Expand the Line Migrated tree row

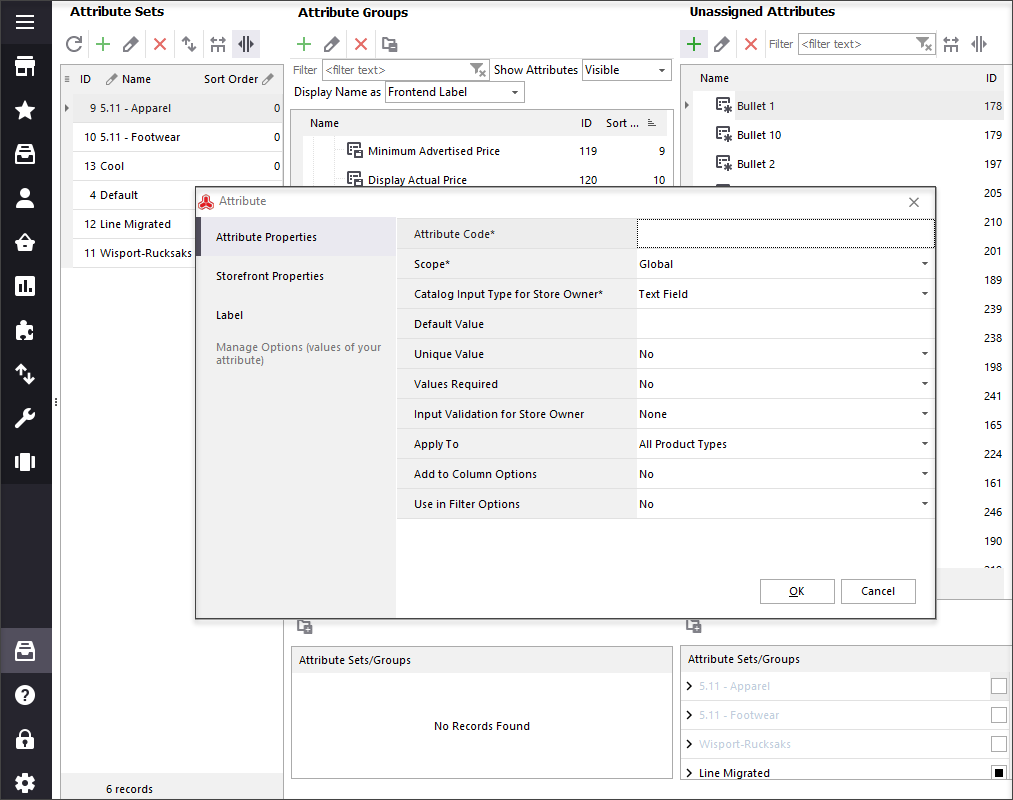point(689,773)
